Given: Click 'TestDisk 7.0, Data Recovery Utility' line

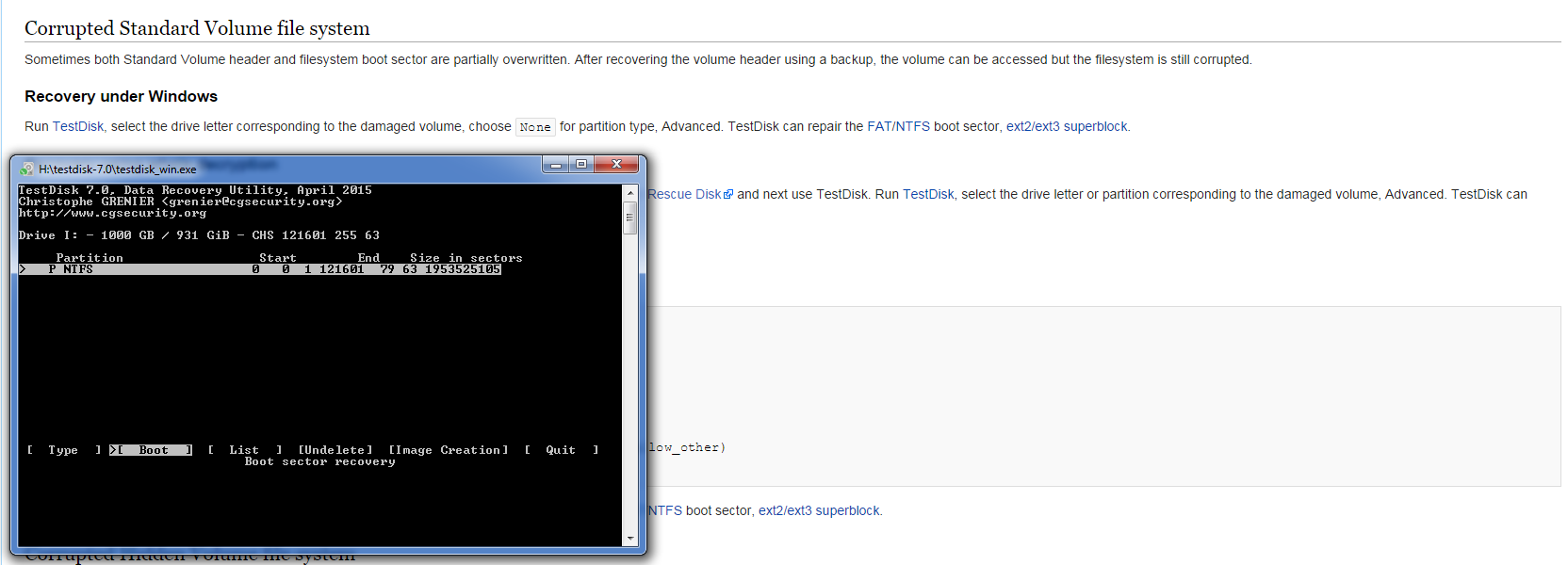Looking at the screenshot, I should [x=195, y=190].
